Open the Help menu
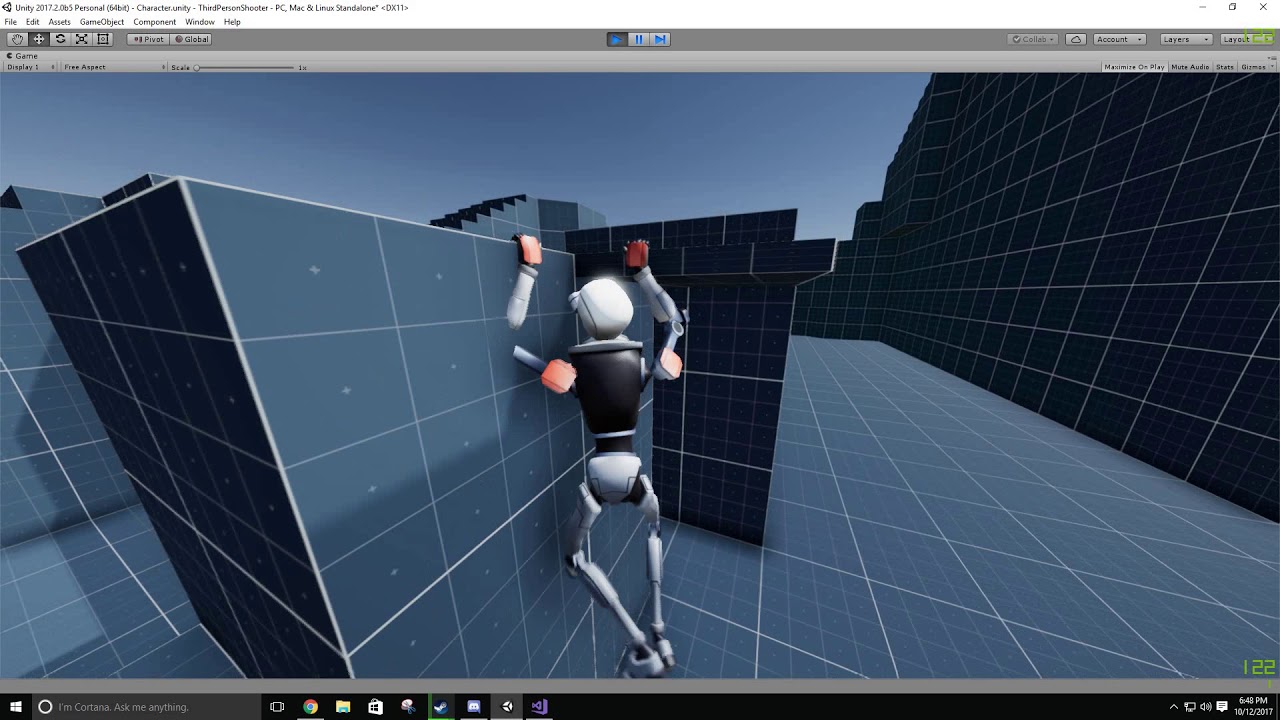The width and height of the screenshot is (1280, 720). [x=232, y=22]
